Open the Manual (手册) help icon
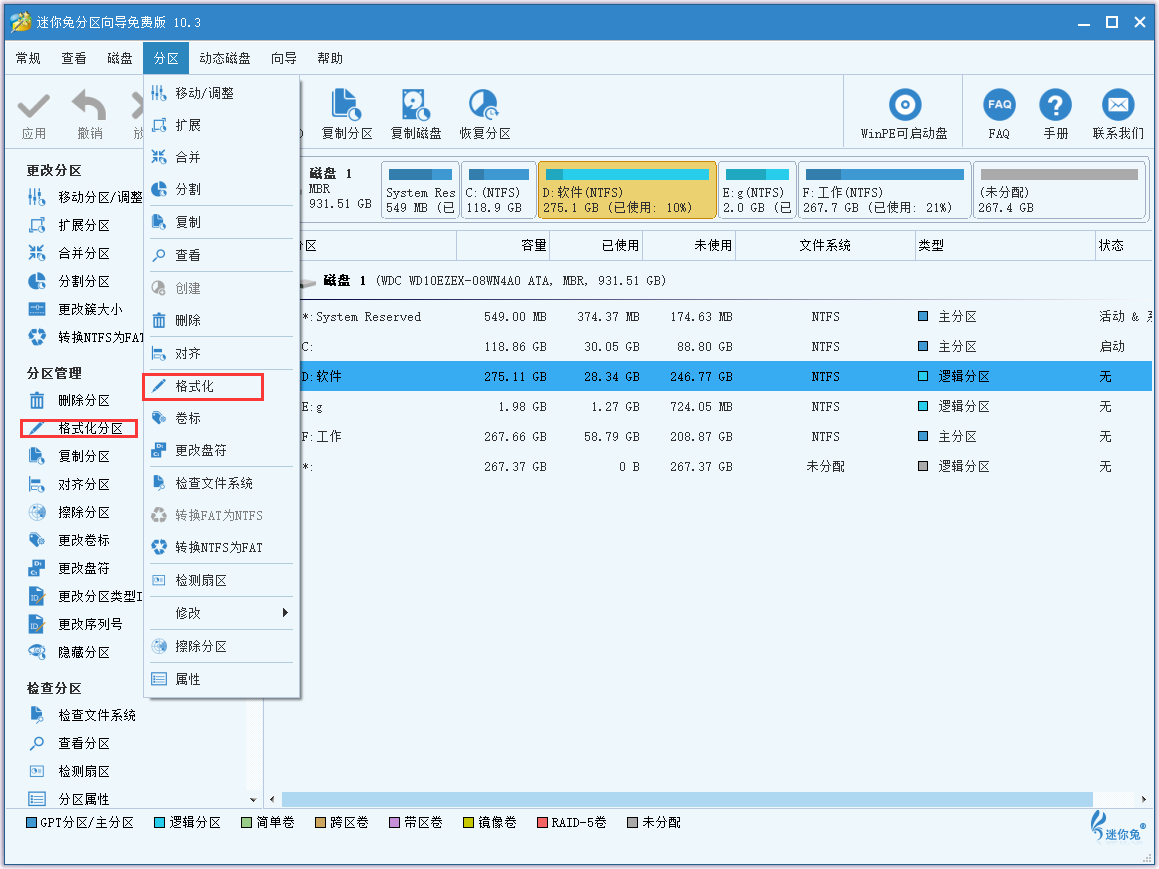Image resolution: width=1159 pixels, height=869 pixels. 1056,105
